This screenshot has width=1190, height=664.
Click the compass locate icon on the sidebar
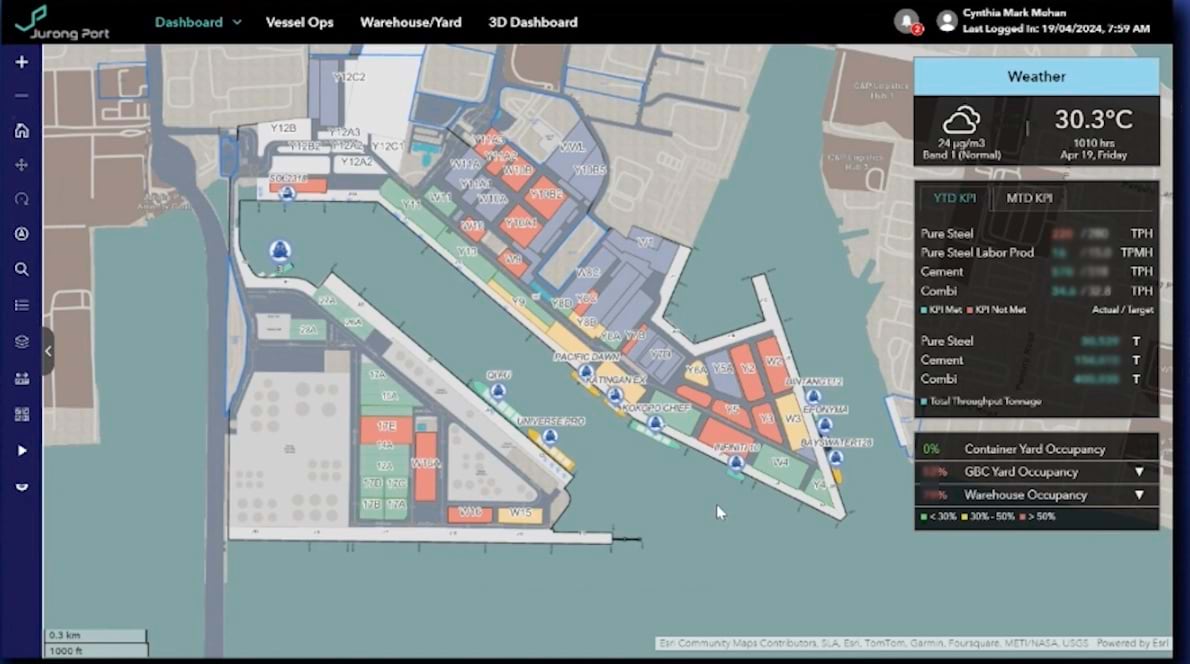(21, 233)
